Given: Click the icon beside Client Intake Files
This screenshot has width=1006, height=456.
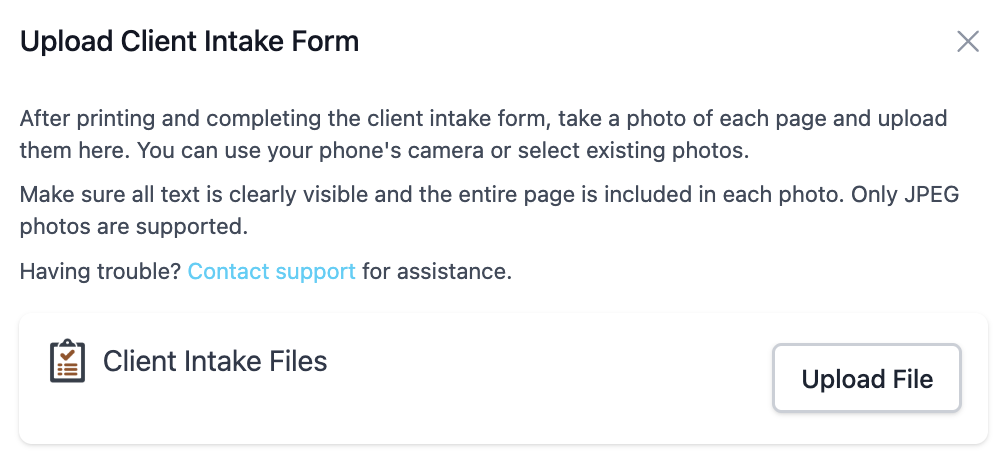Looking at the screenshot, I should click(67, 362).
